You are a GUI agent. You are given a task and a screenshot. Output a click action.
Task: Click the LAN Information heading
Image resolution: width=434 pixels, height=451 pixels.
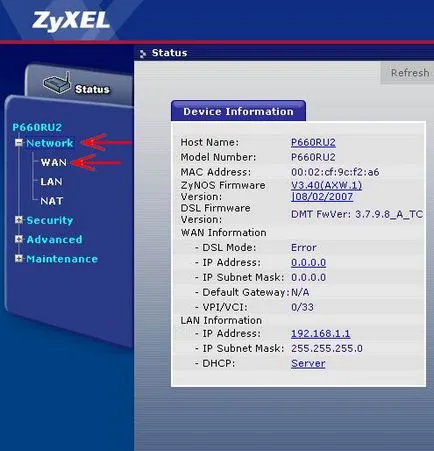click(x=221, y=320)
